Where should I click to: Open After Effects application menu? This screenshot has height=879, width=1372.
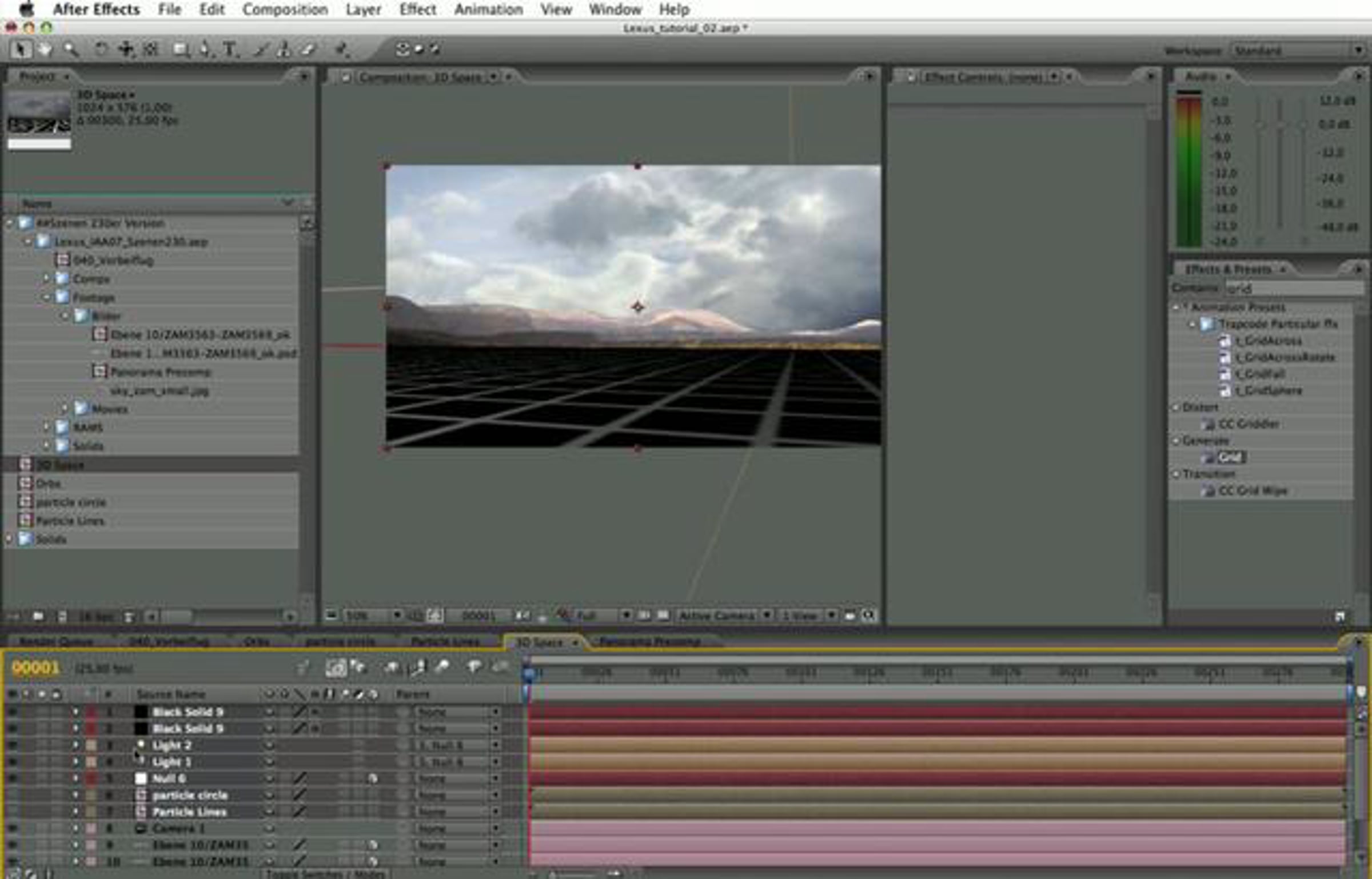tap(96, 9)
